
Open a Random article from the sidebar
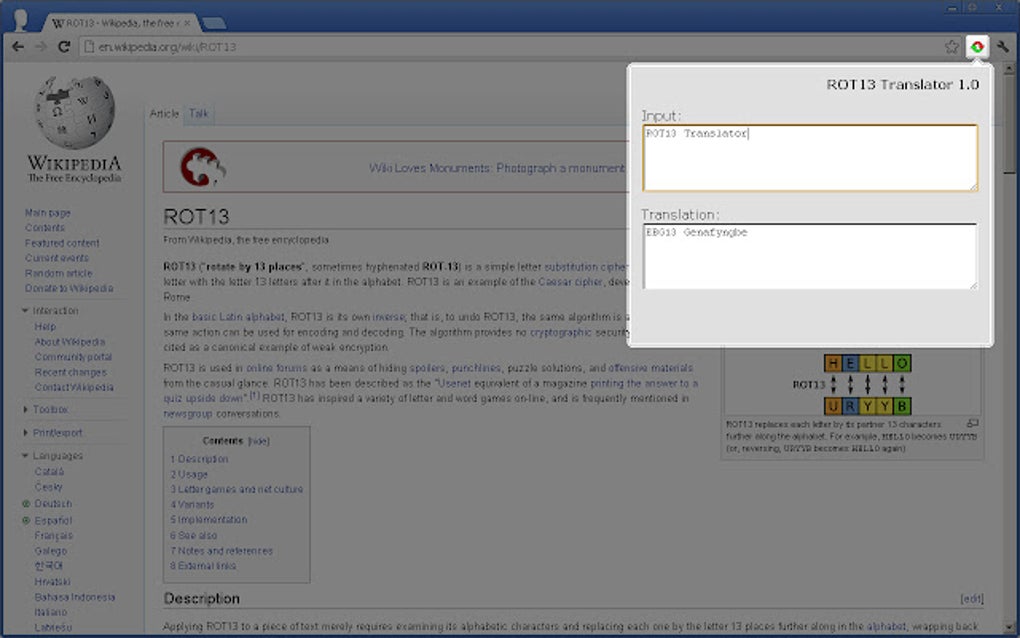pos(58,273)
